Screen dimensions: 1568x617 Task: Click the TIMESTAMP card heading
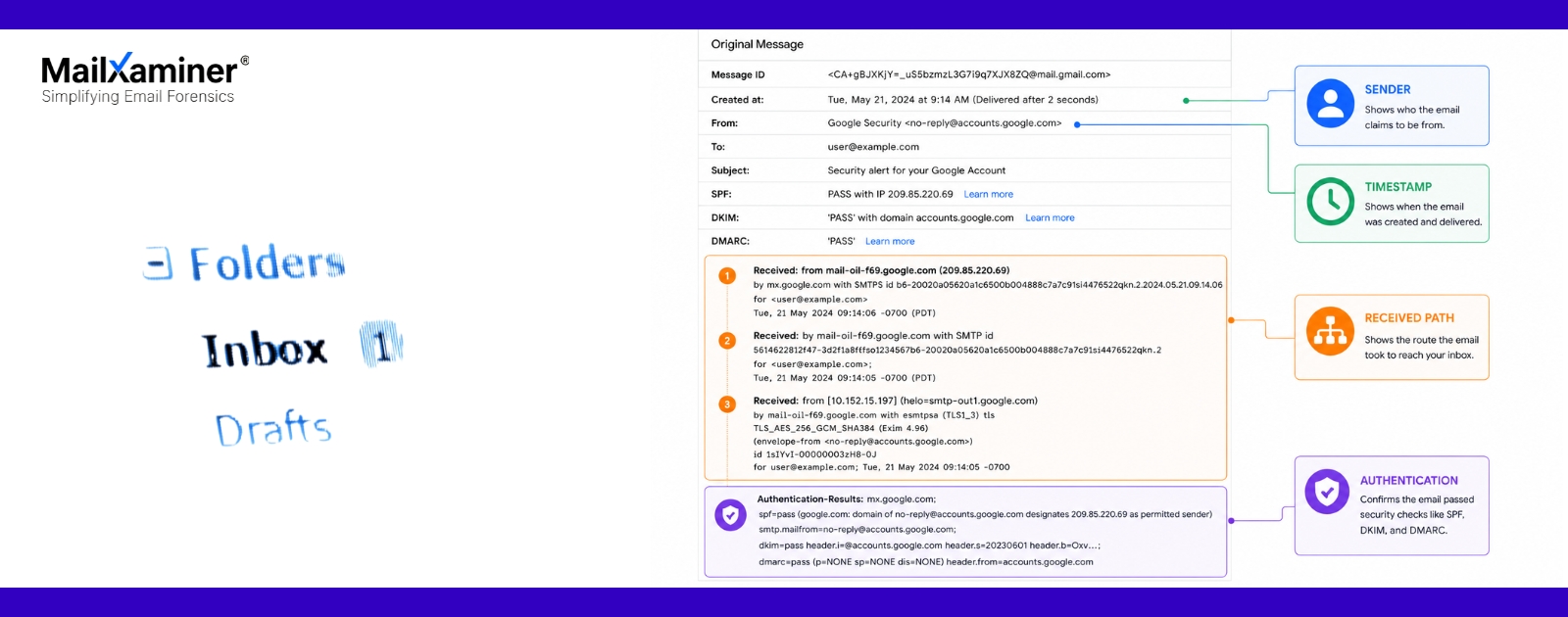coord(1398,187)
